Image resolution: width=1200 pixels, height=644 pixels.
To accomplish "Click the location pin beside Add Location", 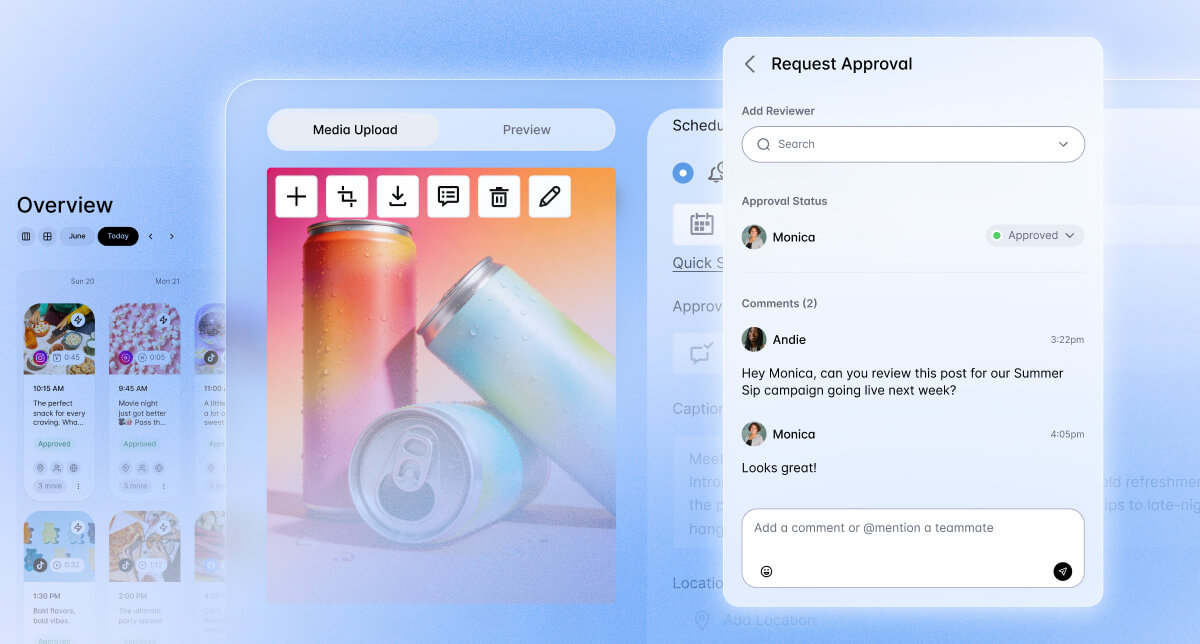I will pyautogui.click(x=702, y=620).
